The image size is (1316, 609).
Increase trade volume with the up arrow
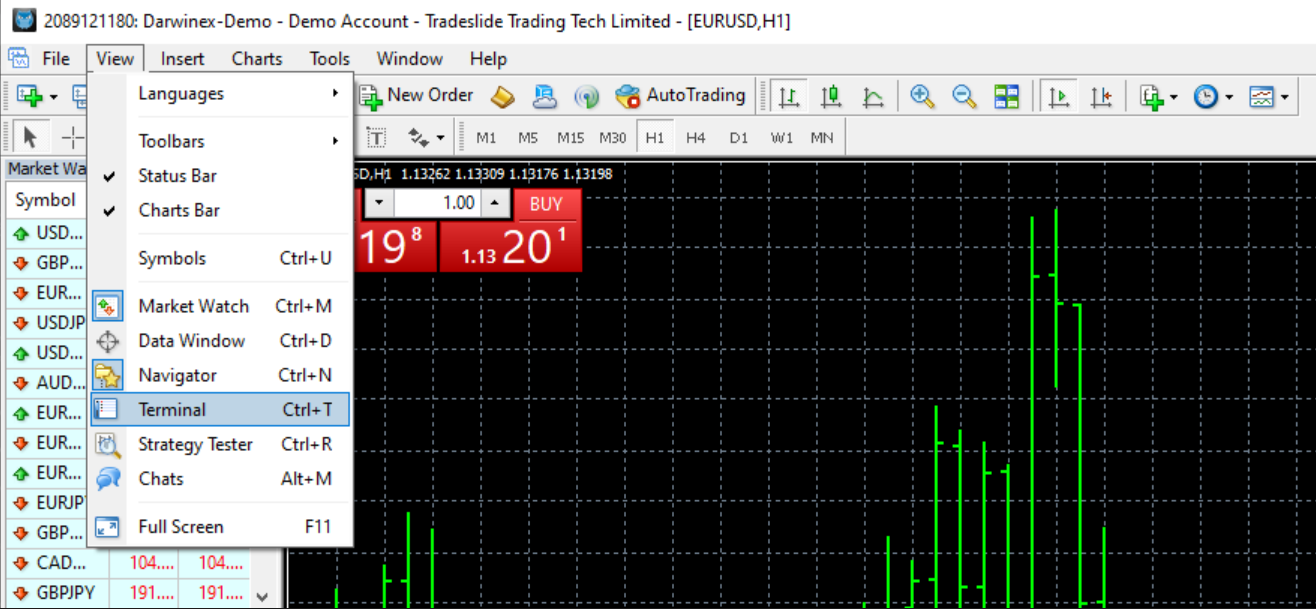pos(495,203)
